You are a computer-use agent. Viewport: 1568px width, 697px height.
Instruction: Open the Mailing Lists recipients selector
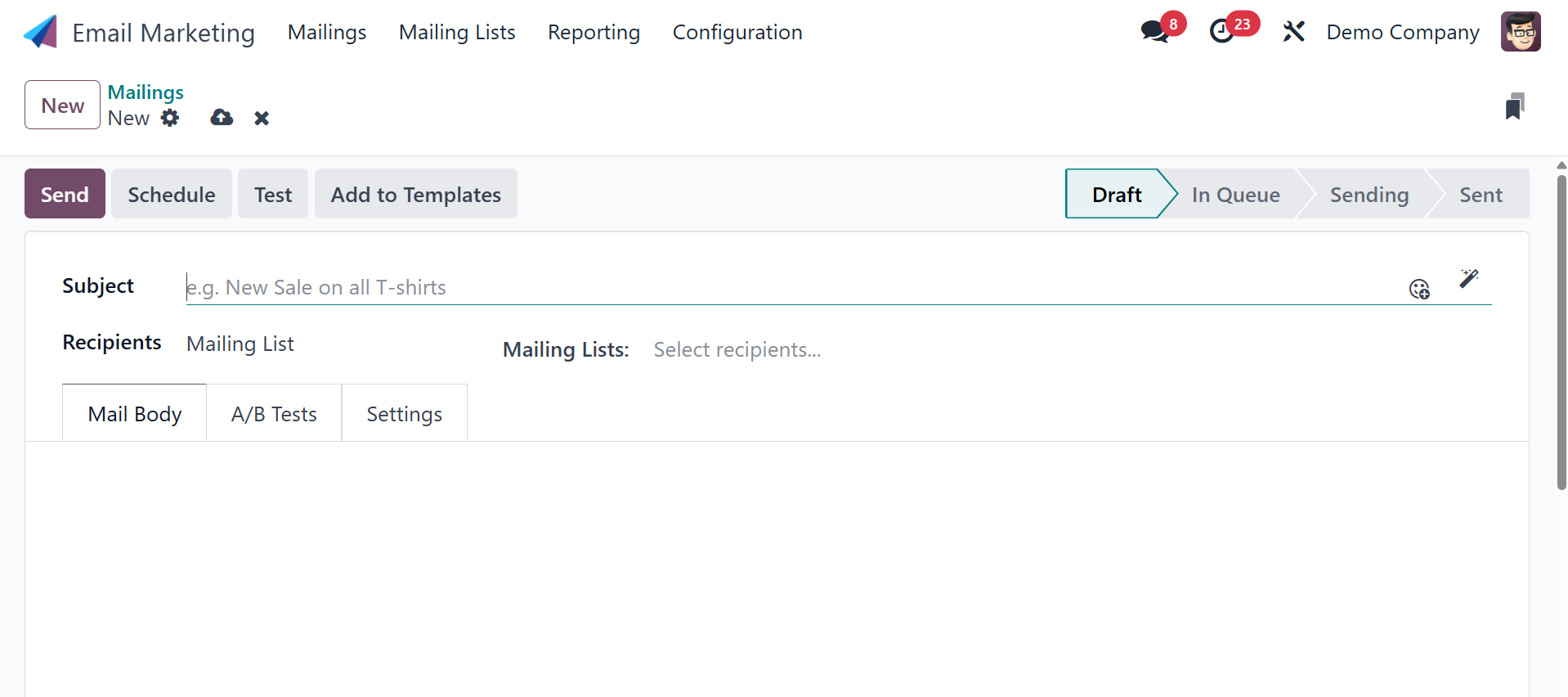[818, 350]
